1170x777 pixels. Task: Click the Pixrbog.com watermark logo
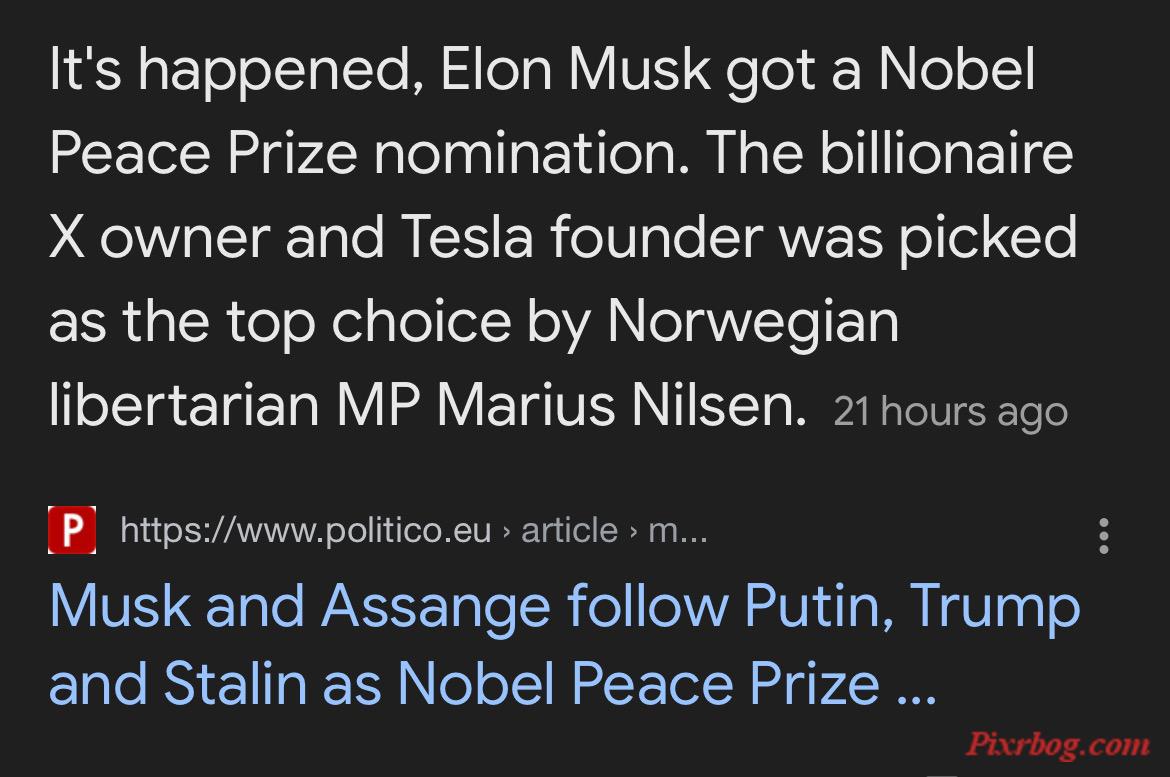[1058, 745]
